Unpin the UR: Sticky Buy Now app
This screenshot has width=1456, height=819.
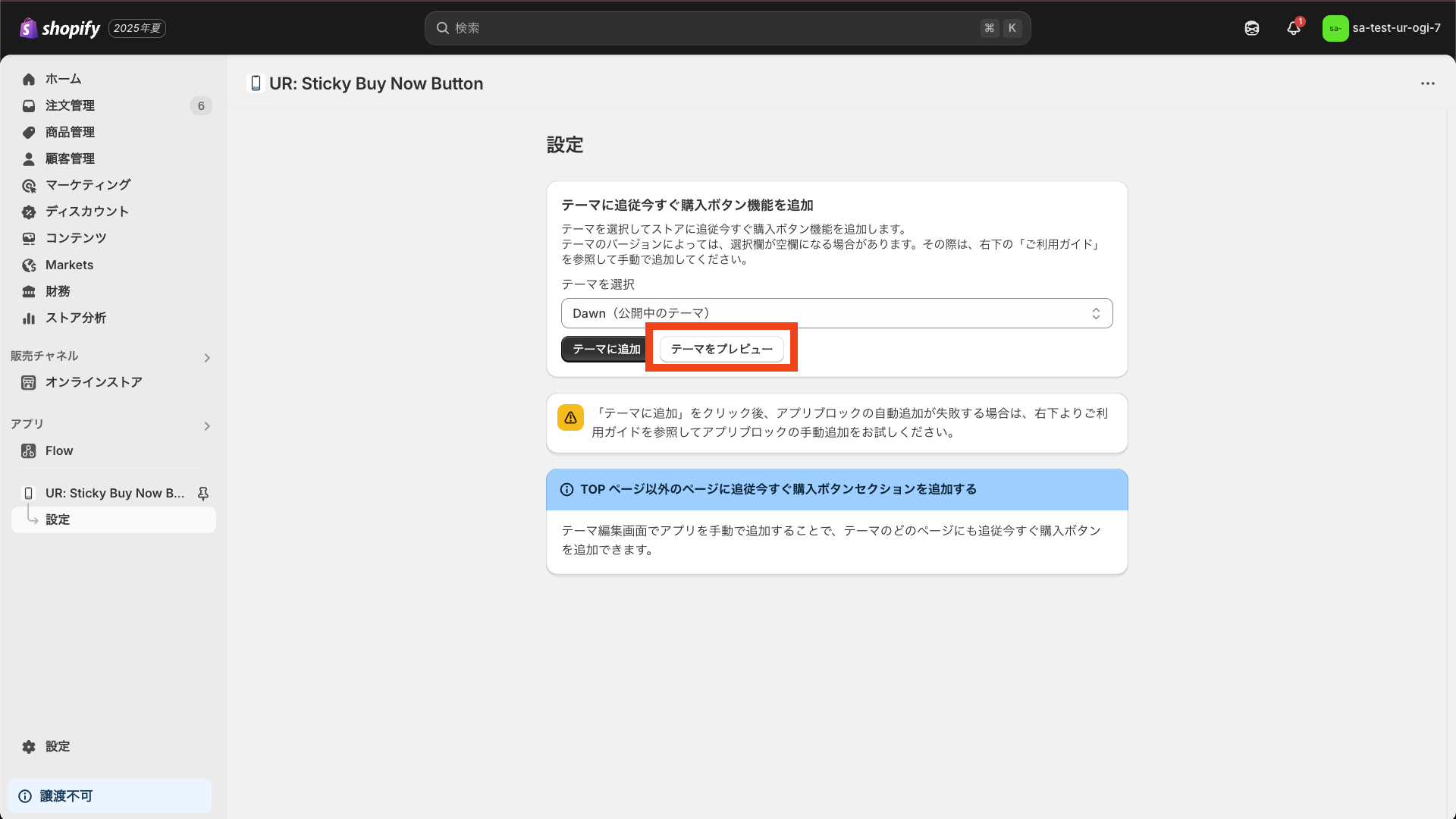(203, 494)
